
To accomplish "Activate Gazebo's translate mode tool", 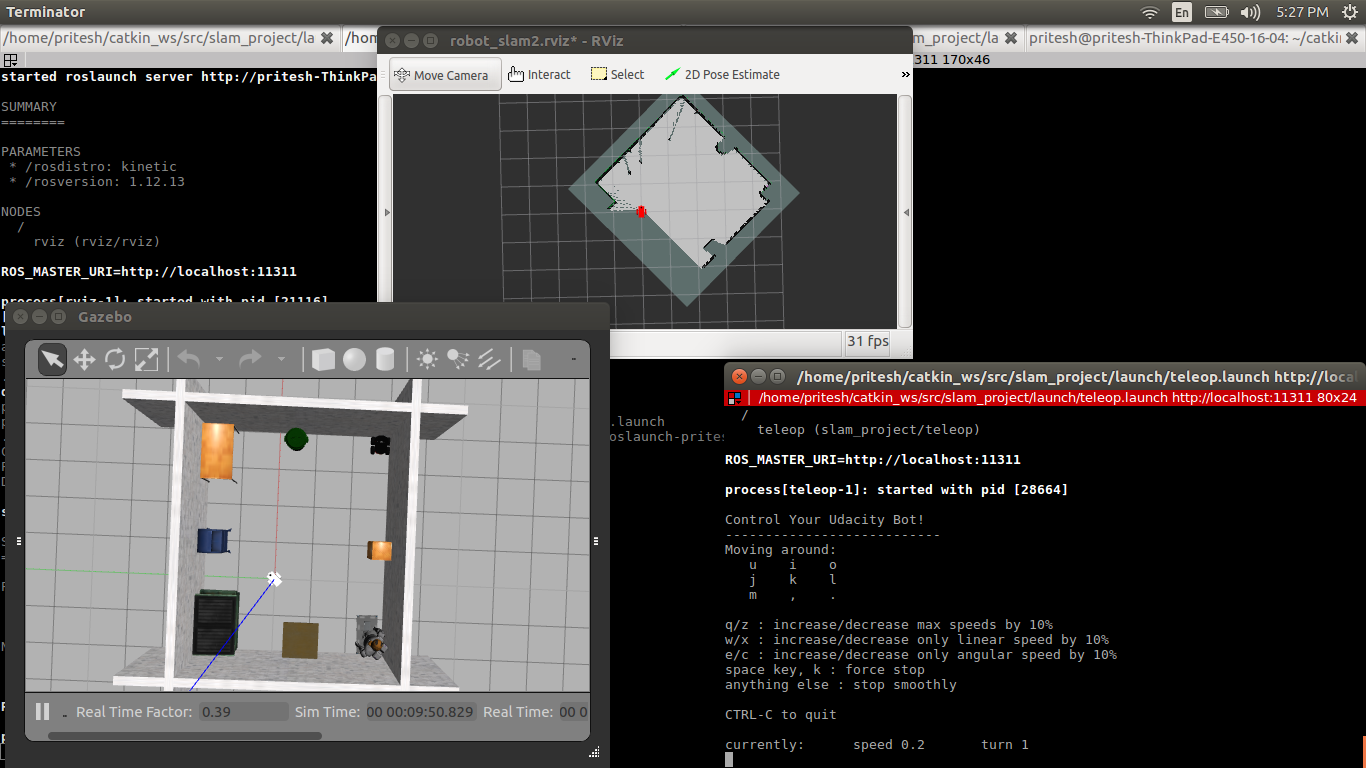I will coord(84,359).
